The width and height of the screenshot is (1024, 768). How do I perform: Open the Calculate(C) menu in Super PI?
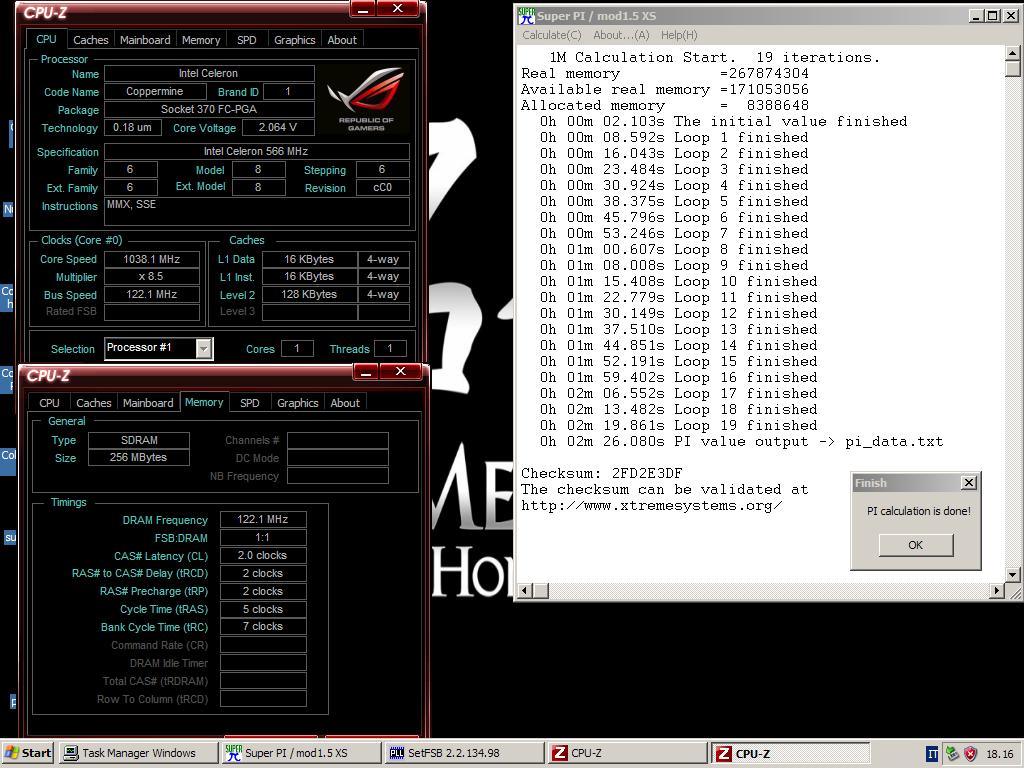click(x=551, y=35)
